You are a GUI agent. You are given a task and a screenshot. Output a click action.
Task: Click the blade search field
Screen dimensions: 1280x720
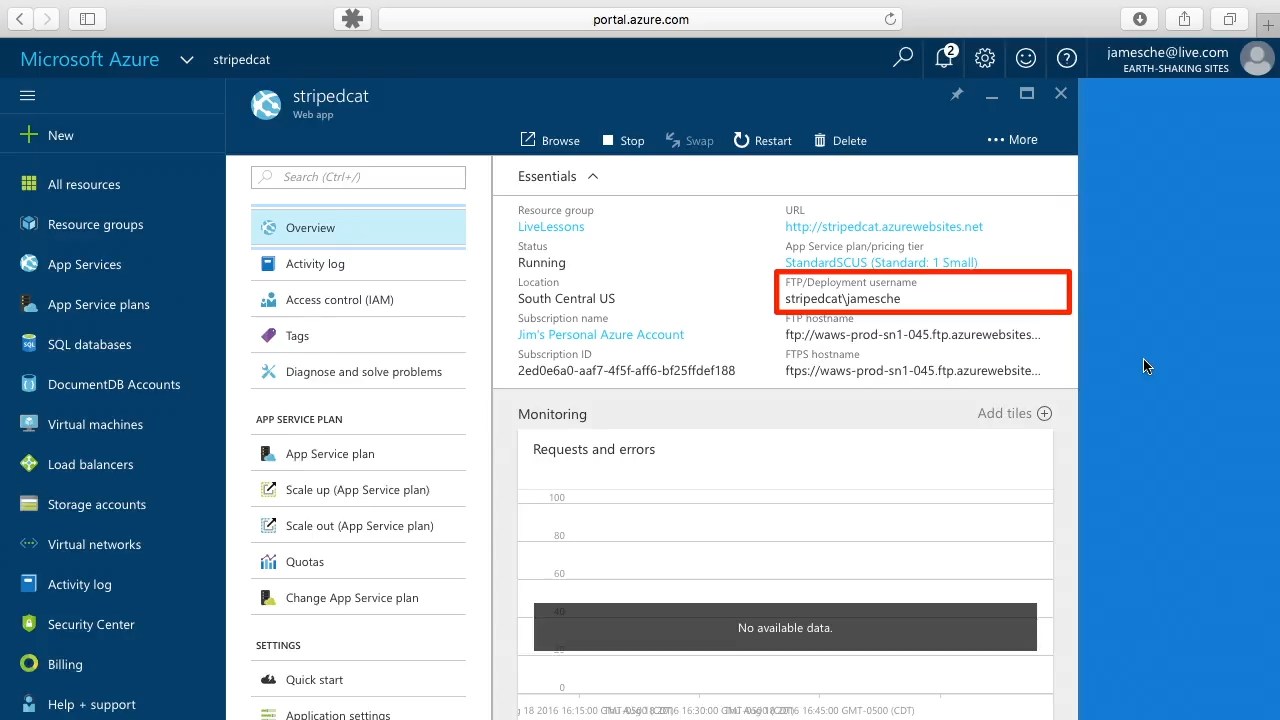coord(358,177)
